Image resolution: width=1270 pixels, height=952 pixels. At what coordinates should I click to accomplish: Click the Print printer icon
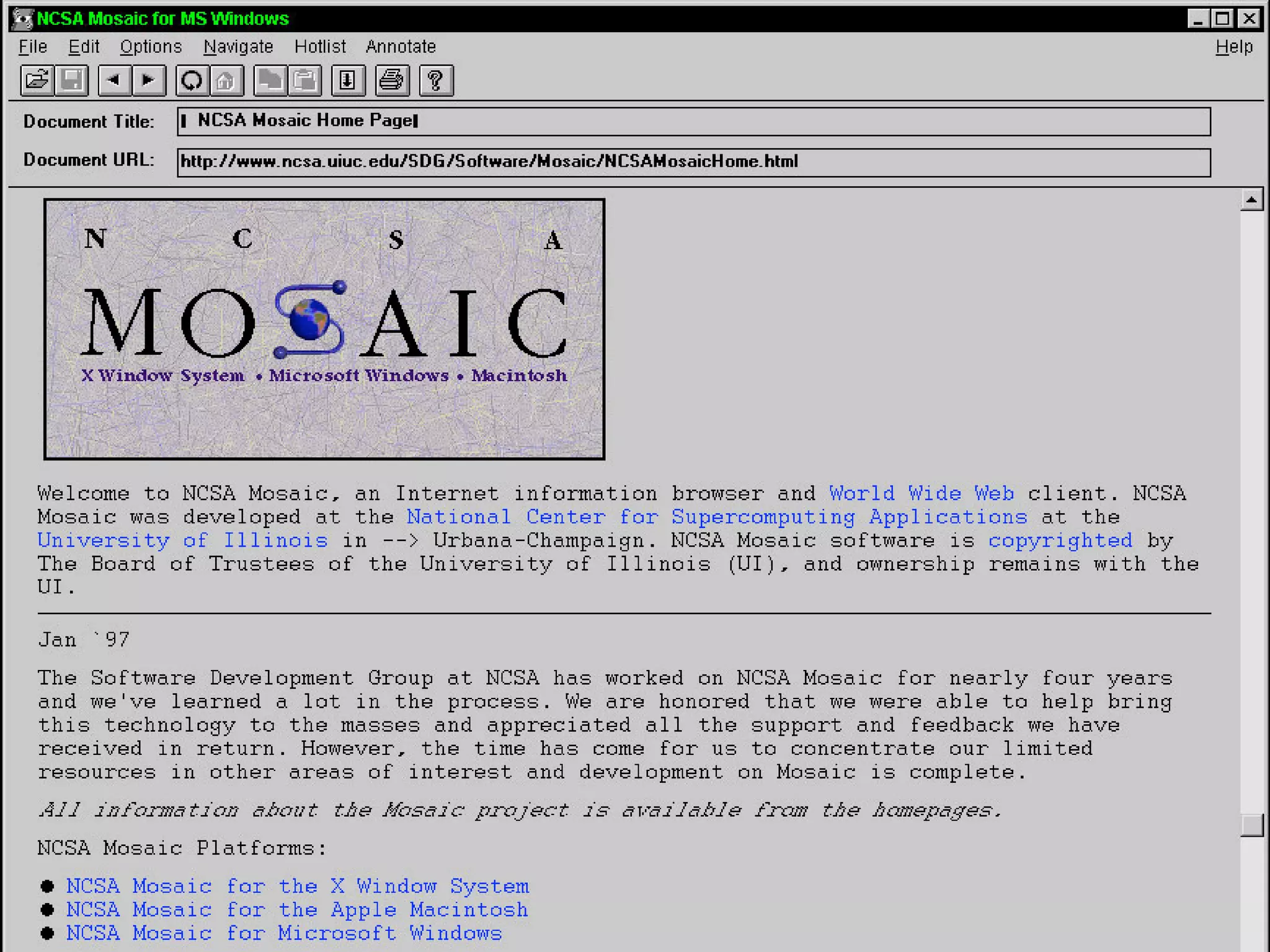point(392,81)
